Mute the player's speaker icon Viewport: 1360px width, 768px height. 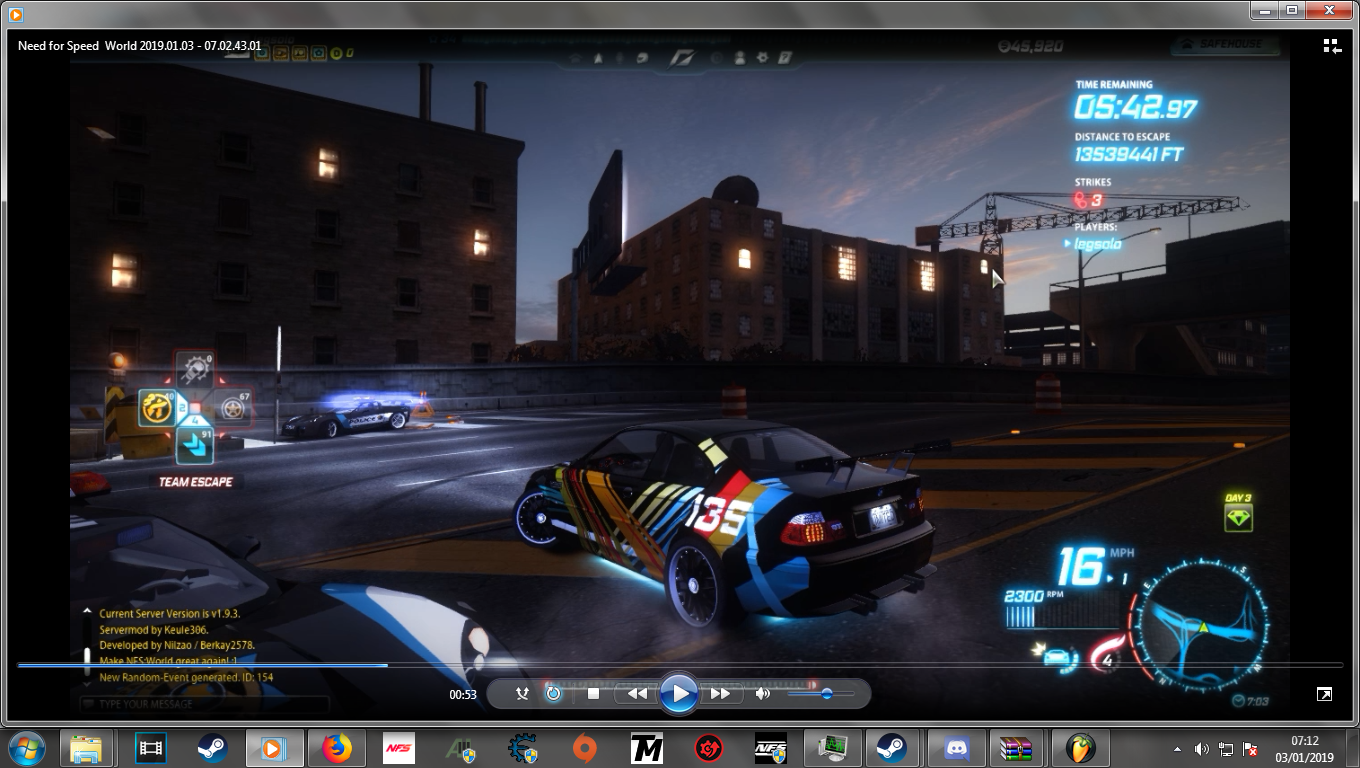(x=763, y=693)
